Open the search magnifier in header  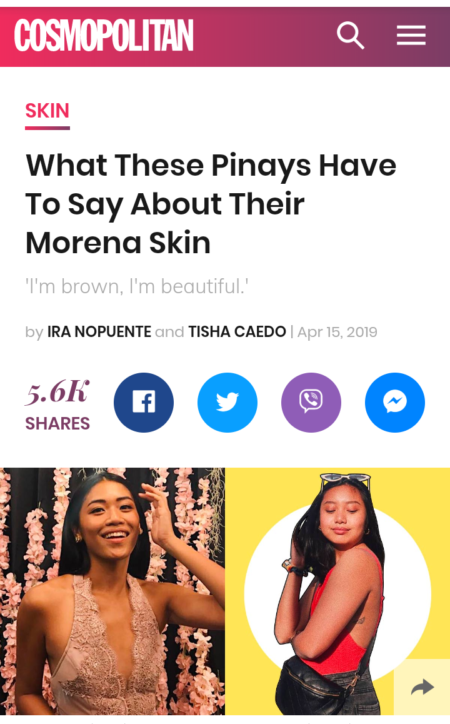[x=350, y=35]
